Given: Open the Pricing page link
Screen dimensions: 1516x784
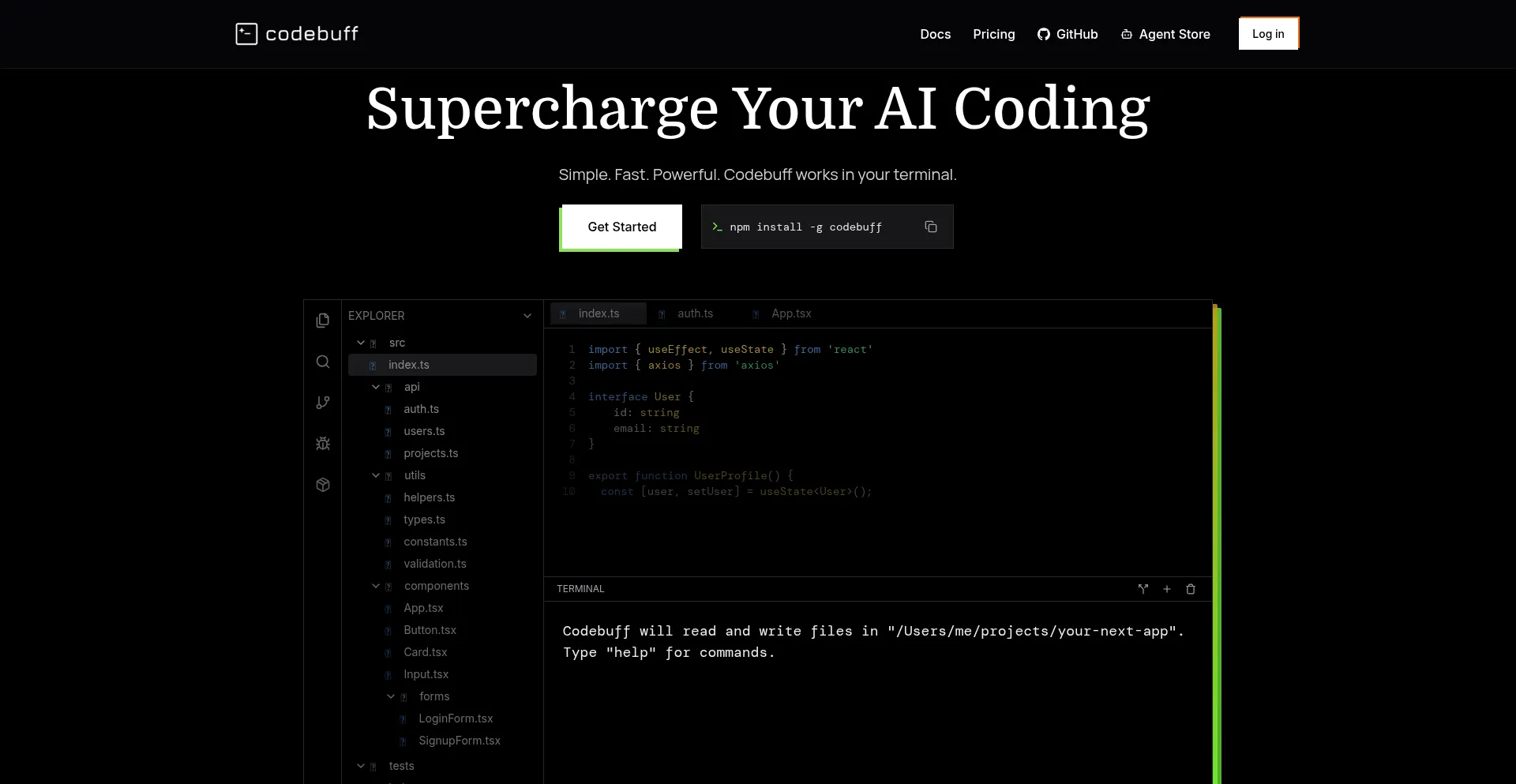Looking at the screenshot, I should [x=993, y=34].
